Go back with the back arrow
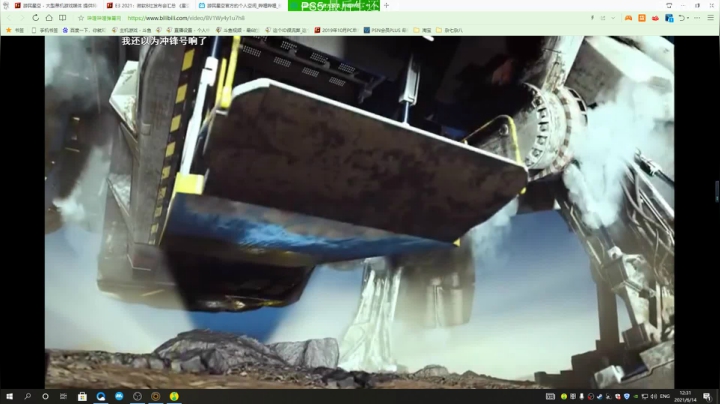This screenshot has width=720, height=404. (9, 18)
